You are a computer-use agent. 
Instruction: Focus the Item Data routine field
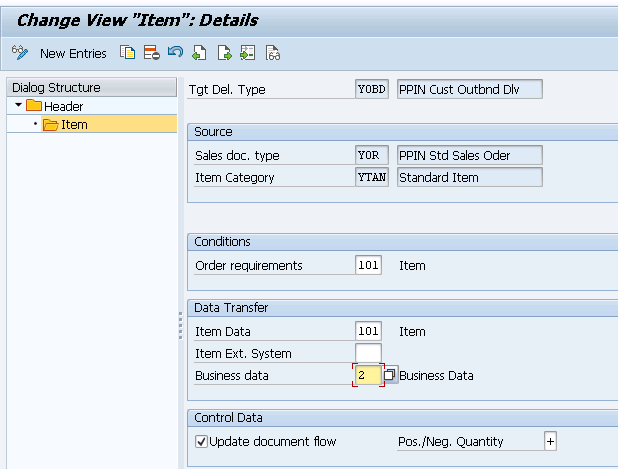point(368,331)
